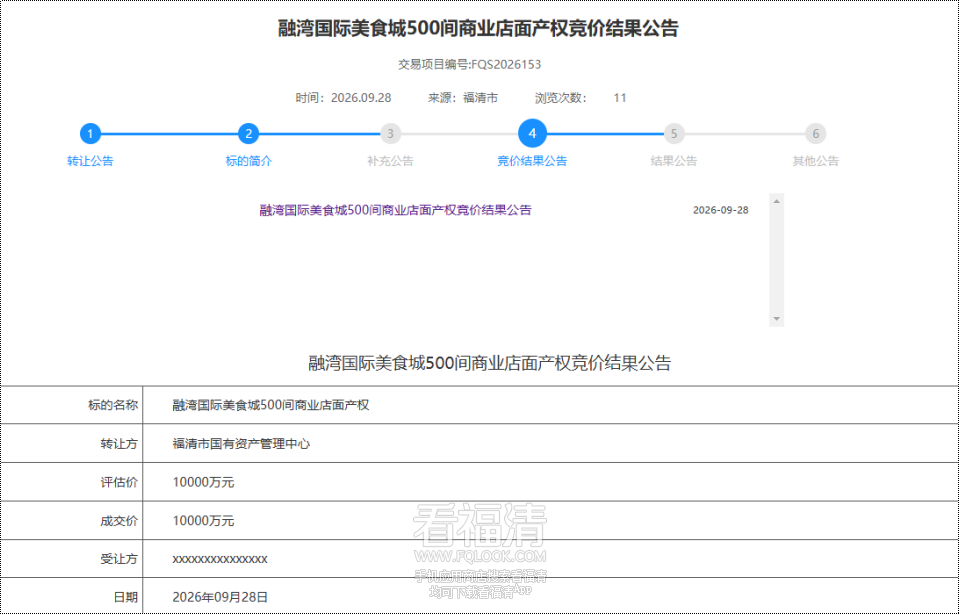Click the announcement date 2026-09-28

(x=721, y=210)
